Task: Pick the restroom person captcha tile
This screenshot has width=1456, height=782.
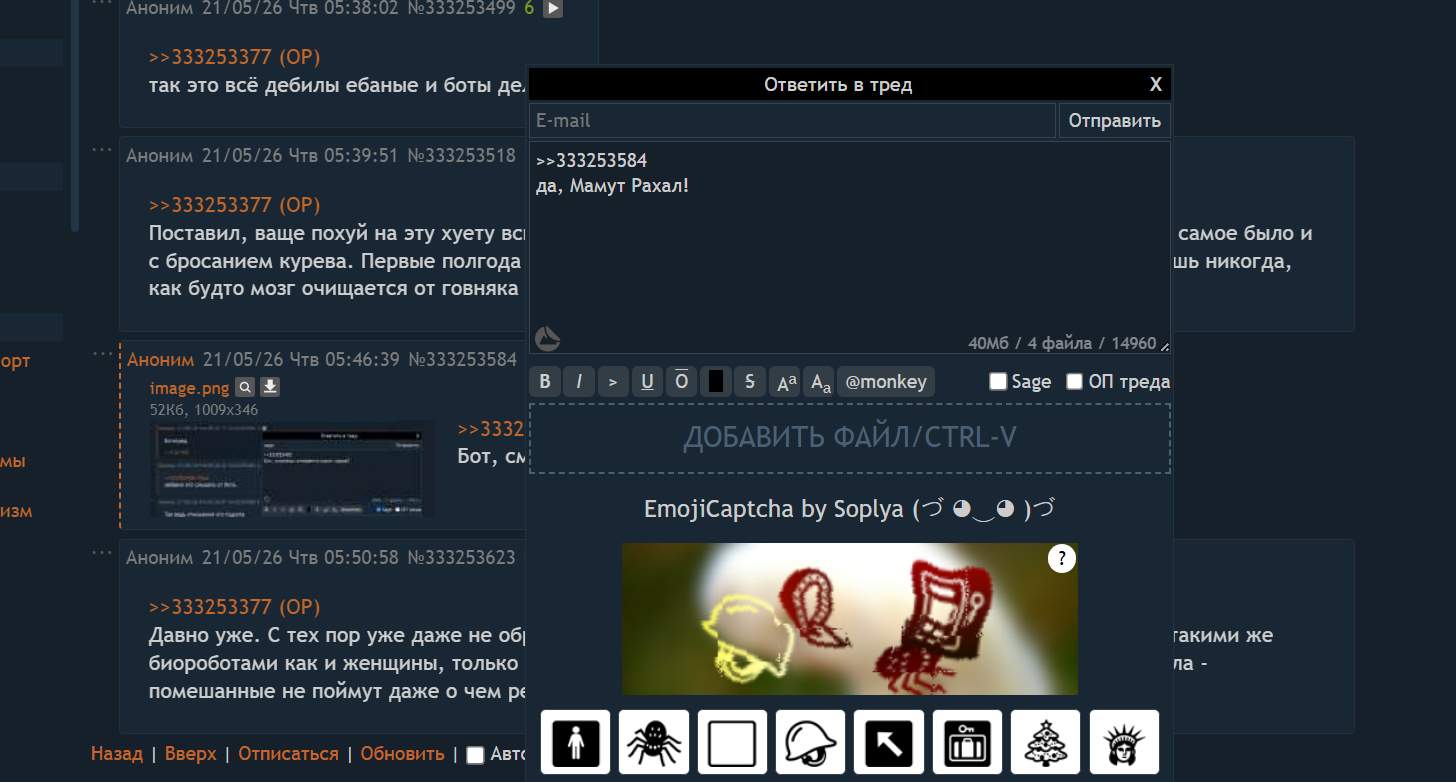Action: click(576, 742)
